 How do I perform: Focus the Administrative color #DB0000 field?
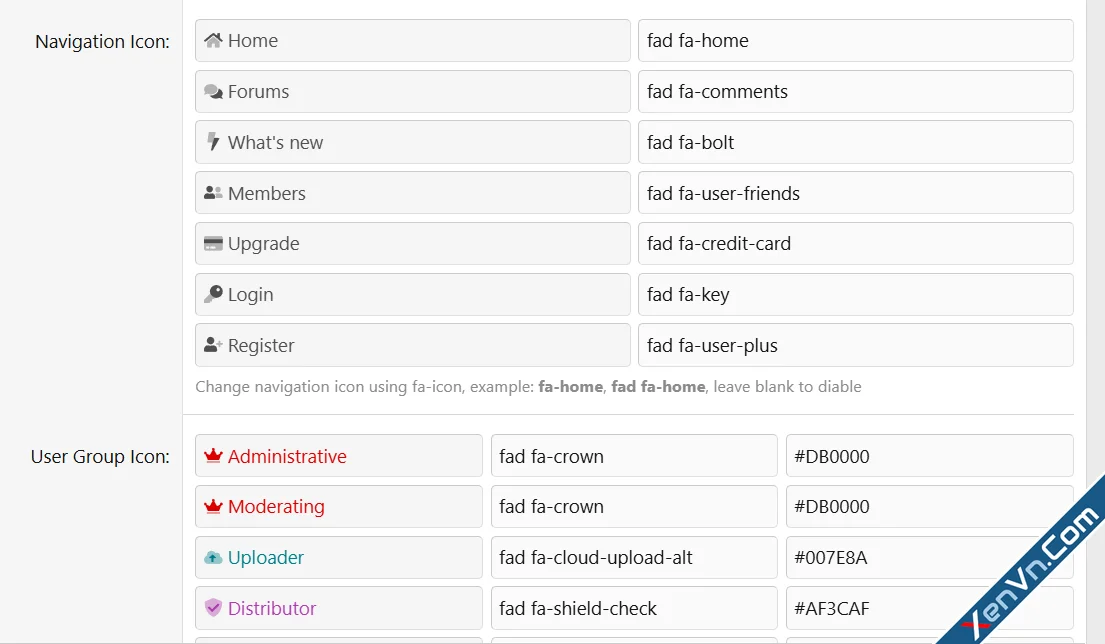[x=930, y=456]
